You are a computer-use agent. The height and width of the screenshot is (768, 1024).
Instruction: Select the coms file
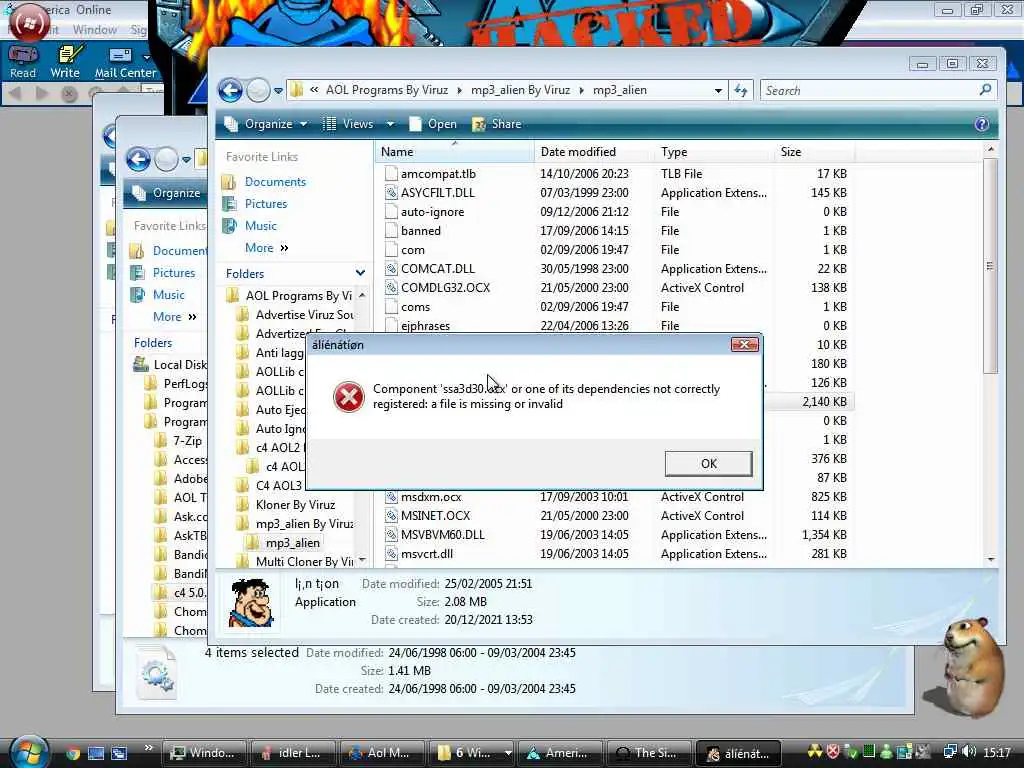coord(415,306)
